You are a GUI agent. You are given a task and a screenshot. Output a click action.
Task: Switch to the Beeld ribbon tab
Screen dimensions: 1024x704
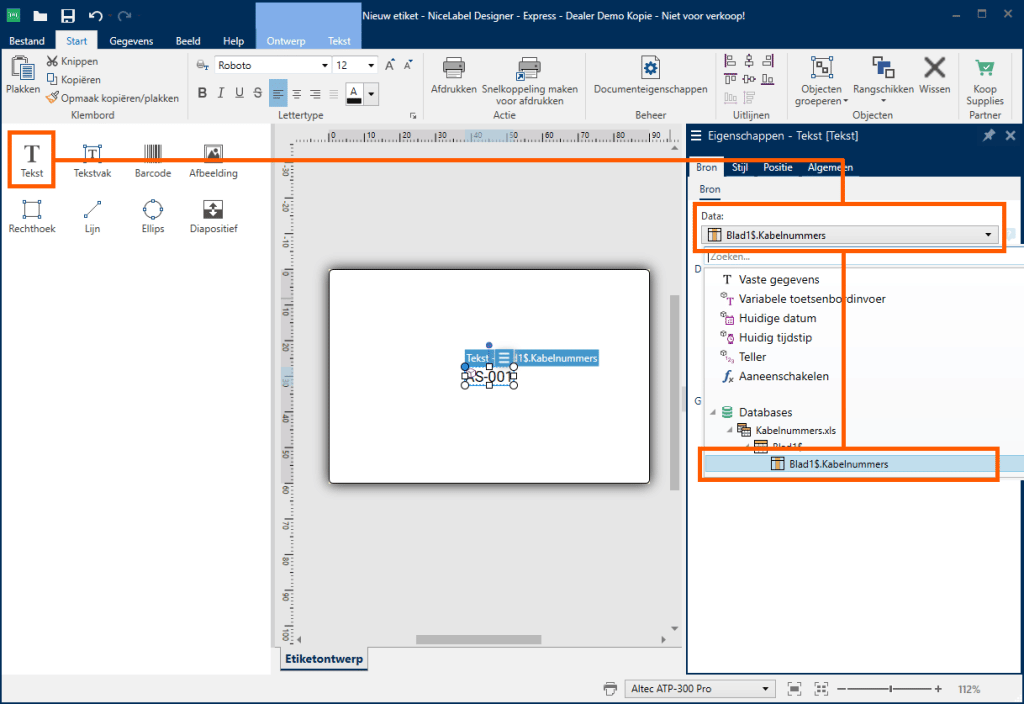[x=188, y=40]
